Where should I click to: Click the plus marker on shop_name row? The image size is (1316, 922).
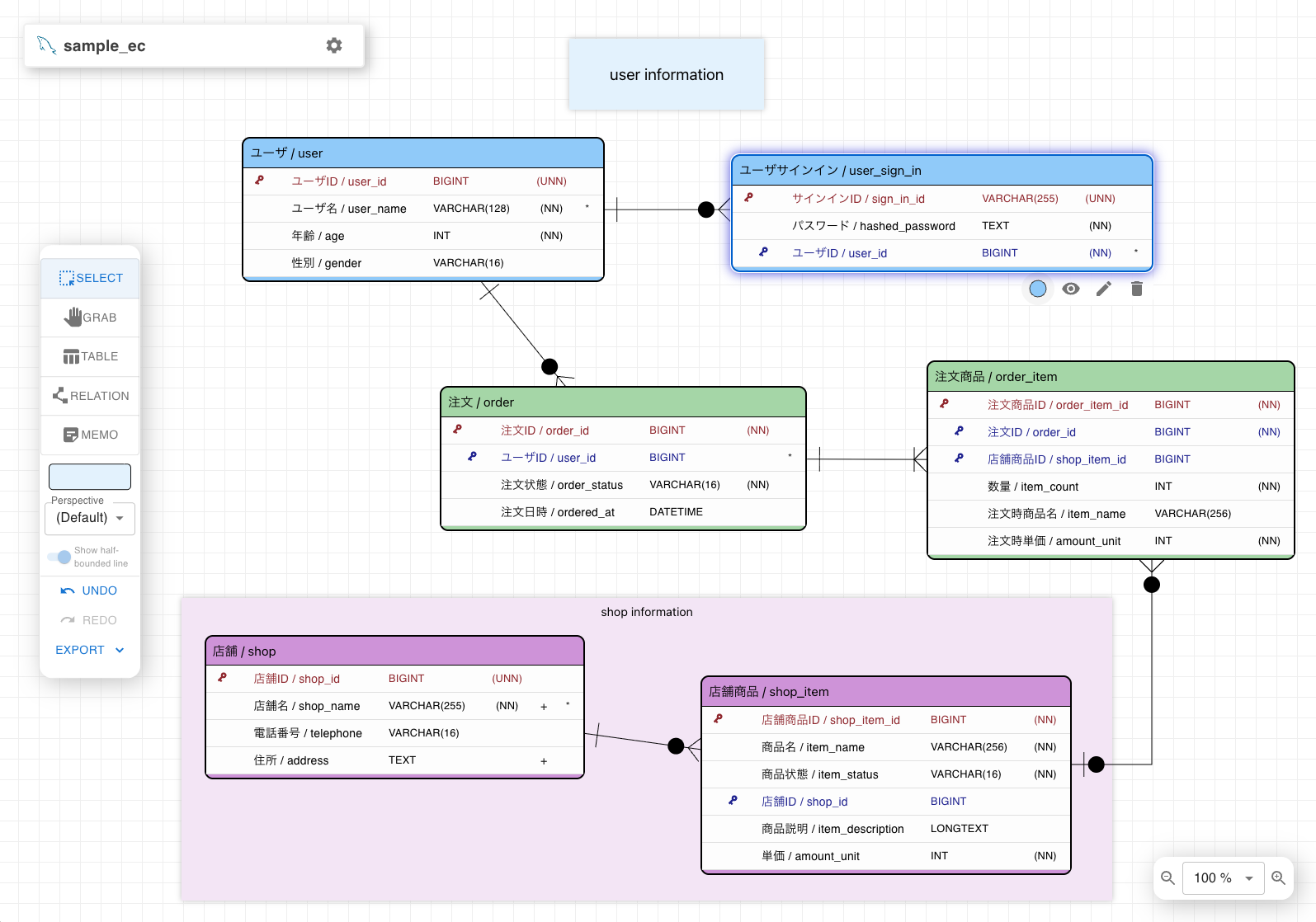544,707
